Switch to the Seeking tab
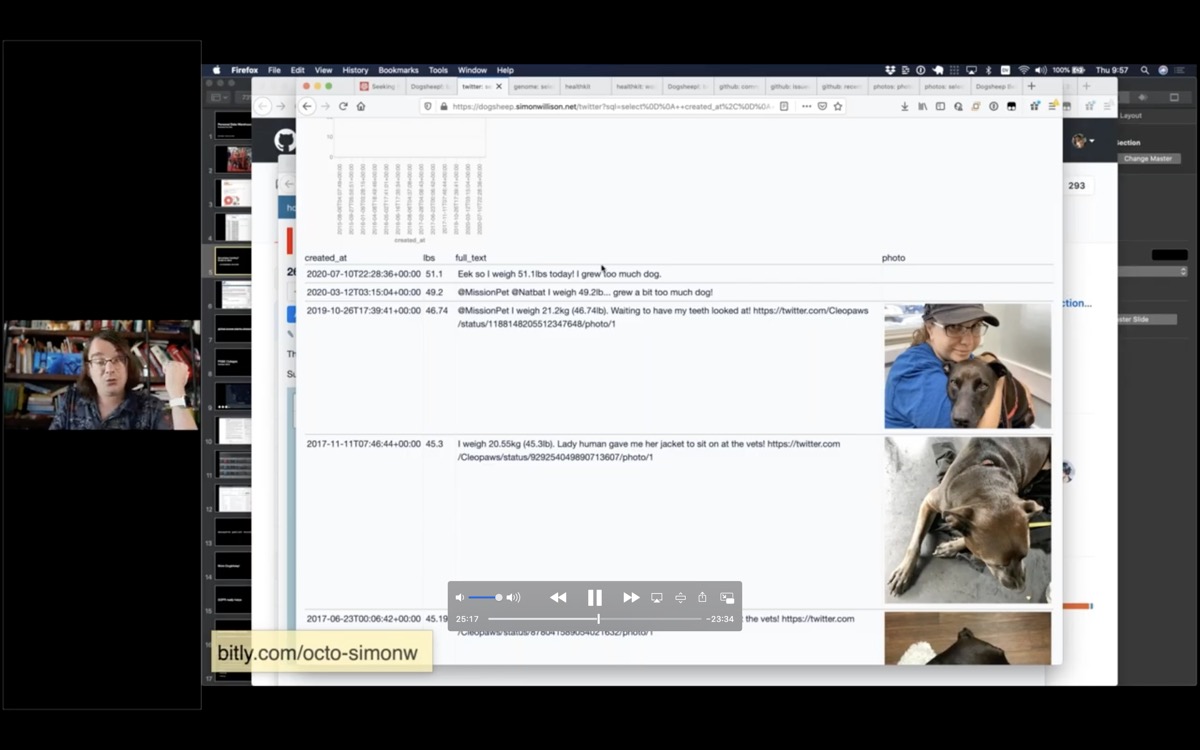1200x750 pixels. click(380, 87)
